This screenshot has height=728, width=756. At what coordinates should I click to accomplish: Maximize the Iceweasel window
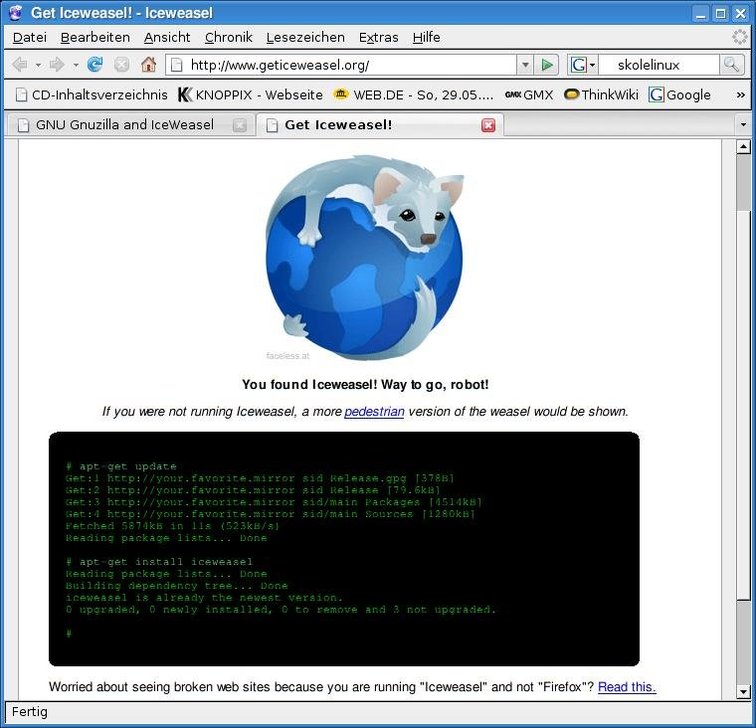[x=720, y=13]
